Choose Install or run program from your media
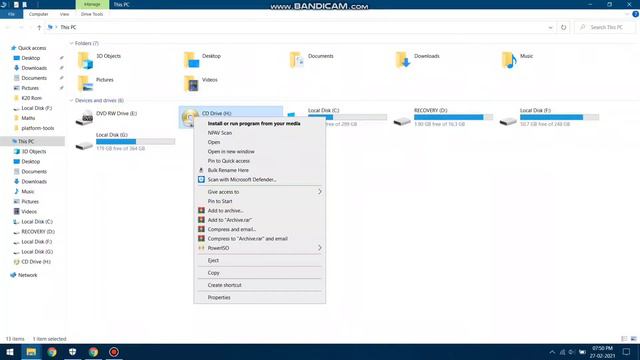Viewport: 640px width, 360px height. (x=254, y=123)
